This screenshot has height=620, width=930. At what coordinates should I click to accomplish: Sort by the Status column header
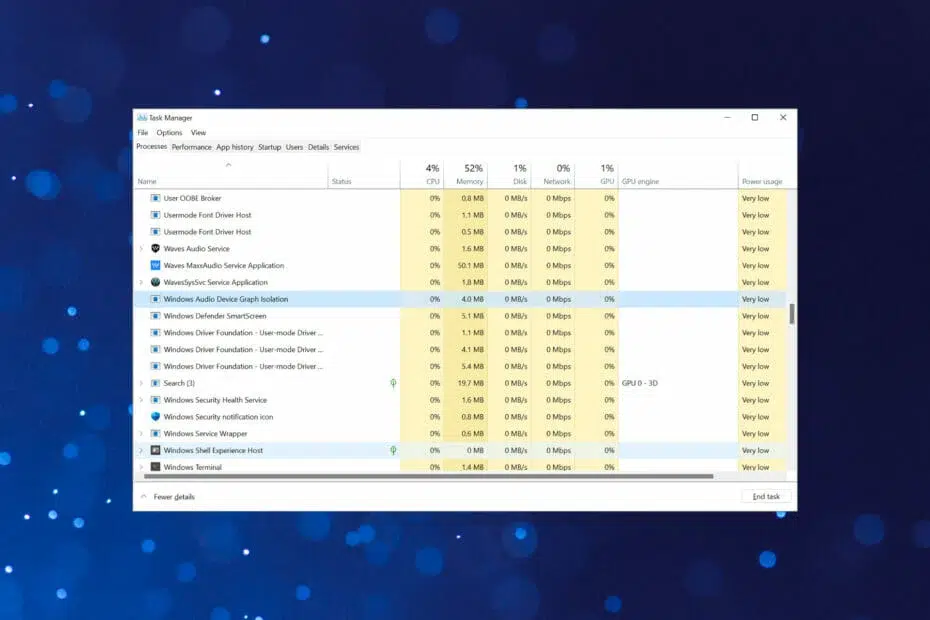point(364,174)
